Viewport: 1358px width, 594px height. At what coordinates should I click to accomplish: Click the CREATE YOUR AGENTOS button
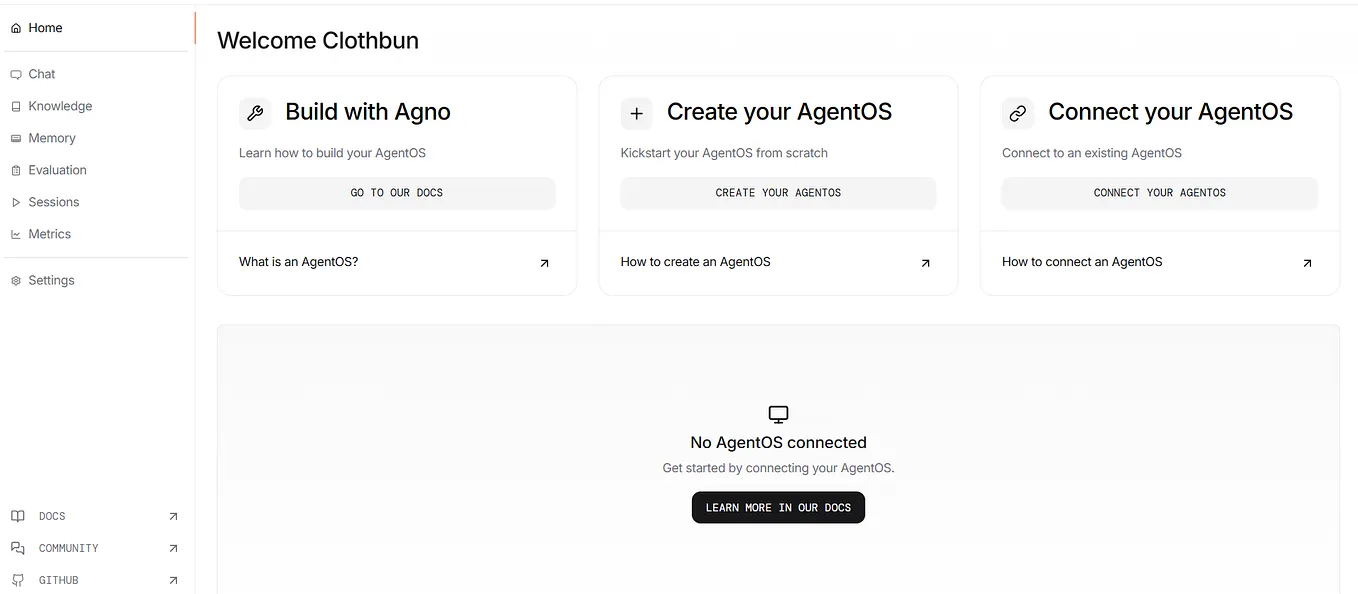pos(778,192)
